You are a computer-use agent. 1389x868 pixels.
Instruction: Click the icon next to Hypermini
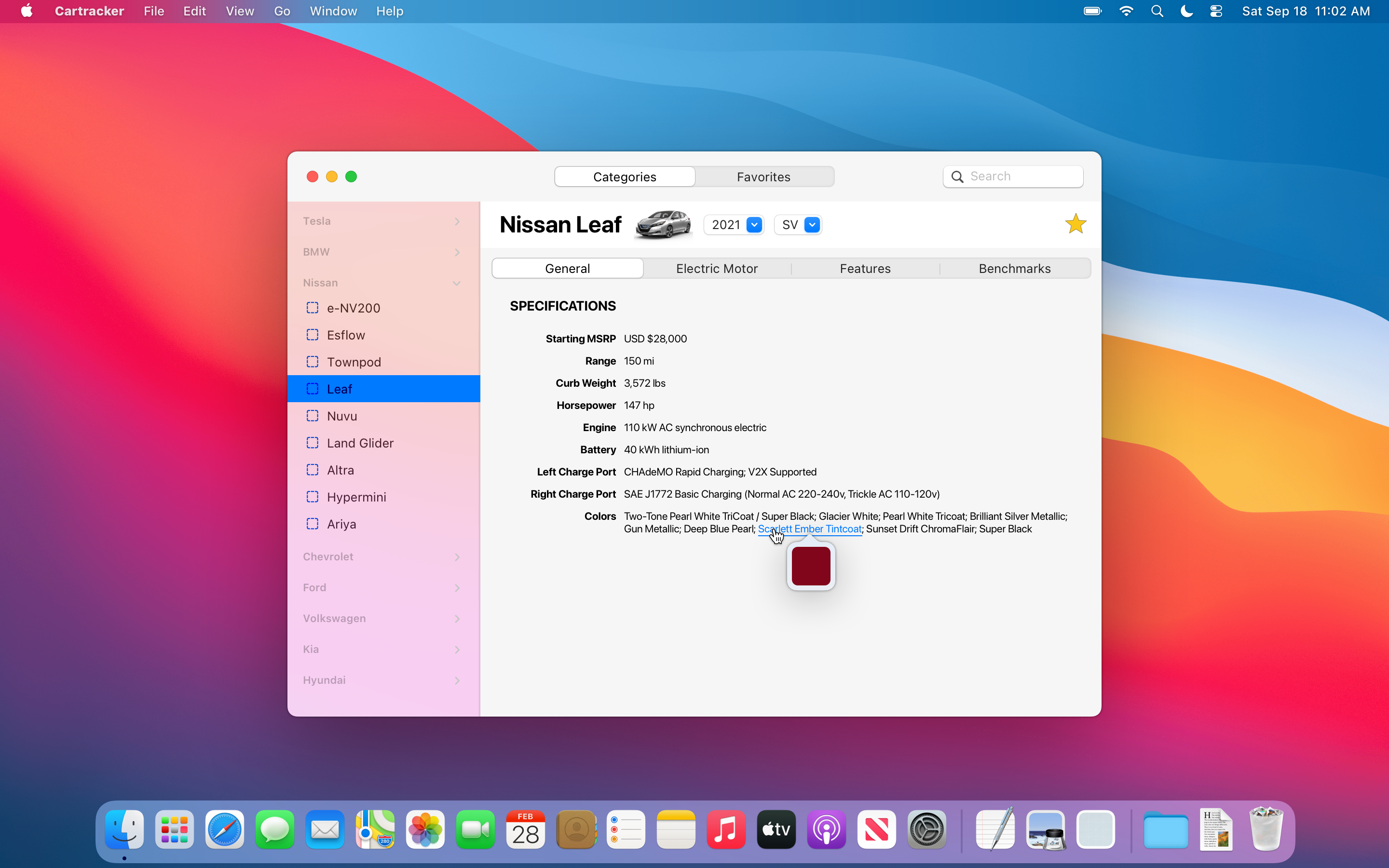coord(312,497)
